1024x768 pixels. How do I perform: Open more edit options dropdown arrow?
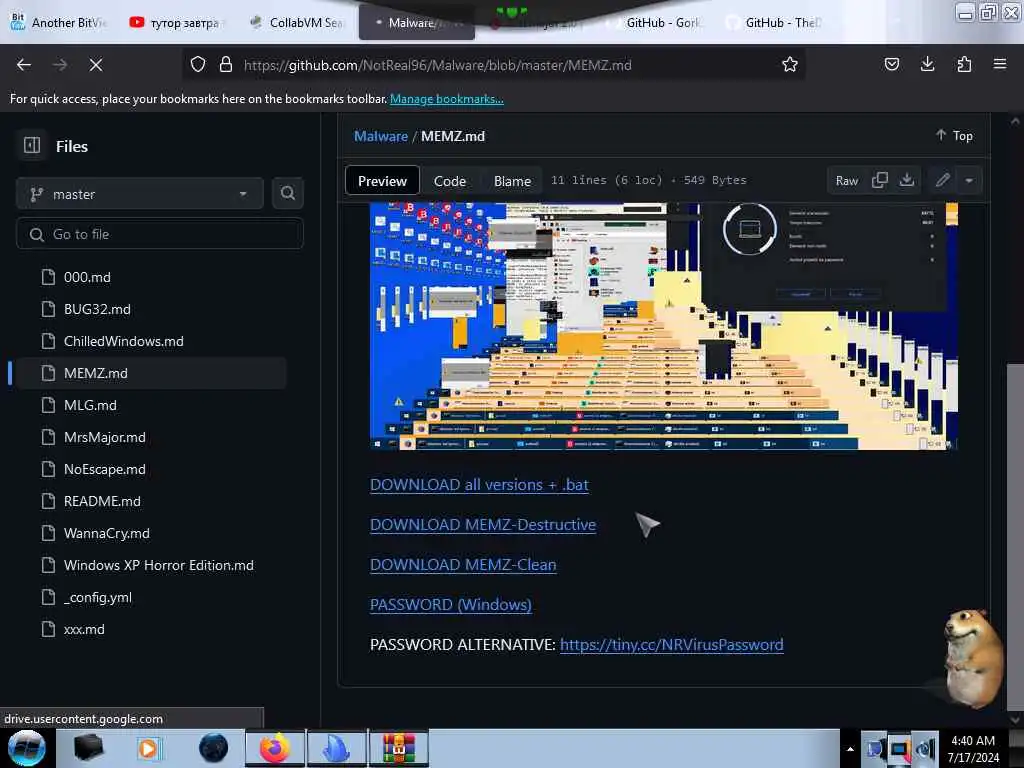coord(969,180)
